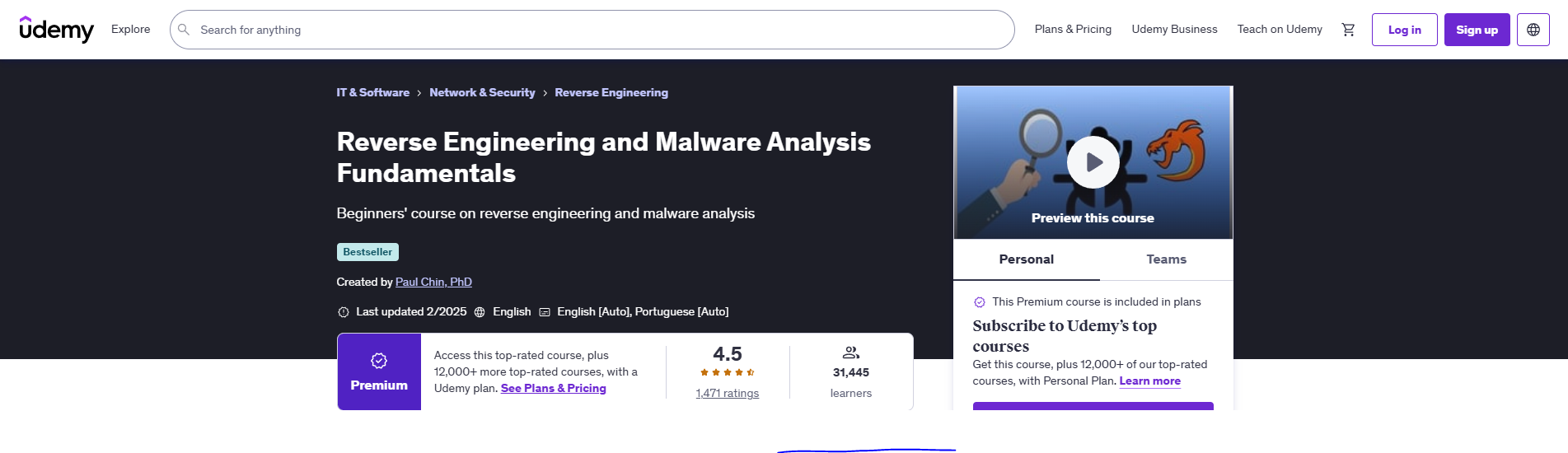1568x453 pixels.
Task: Click the course language globe icon
Action: (x=480, y=312)
